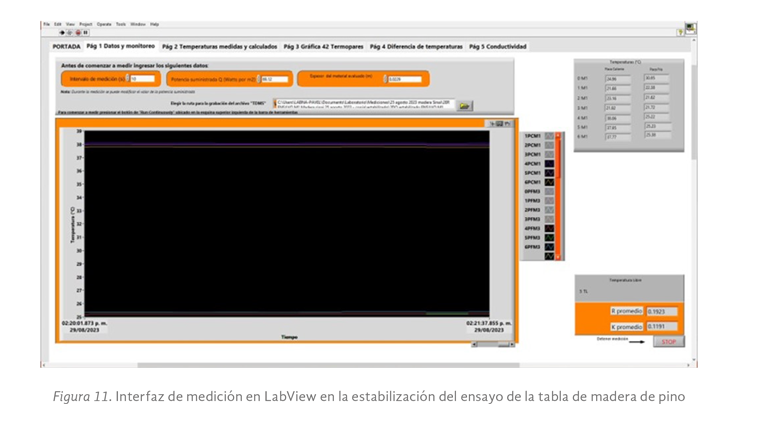Click the 2PFM3 plot legend icon

(549, 210)
